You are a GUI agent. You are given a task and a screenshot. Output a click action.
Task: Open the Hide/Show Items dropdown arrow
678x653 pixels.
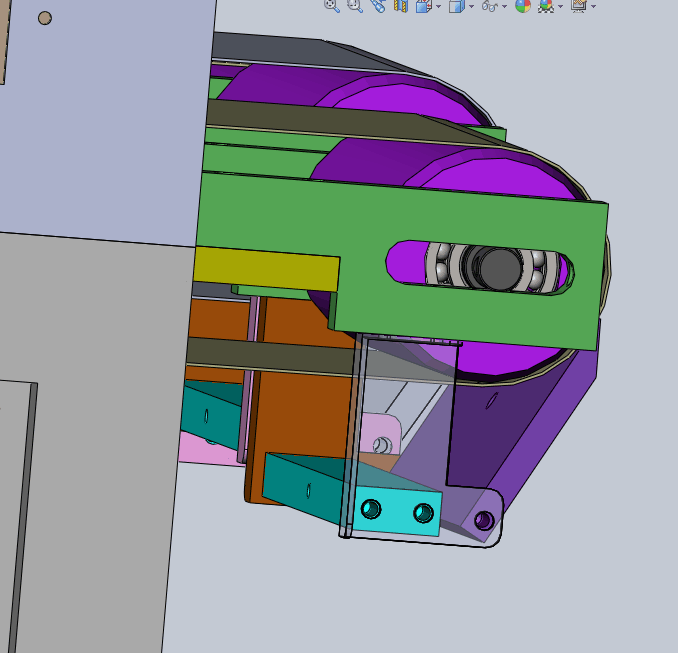pos(505,6)
